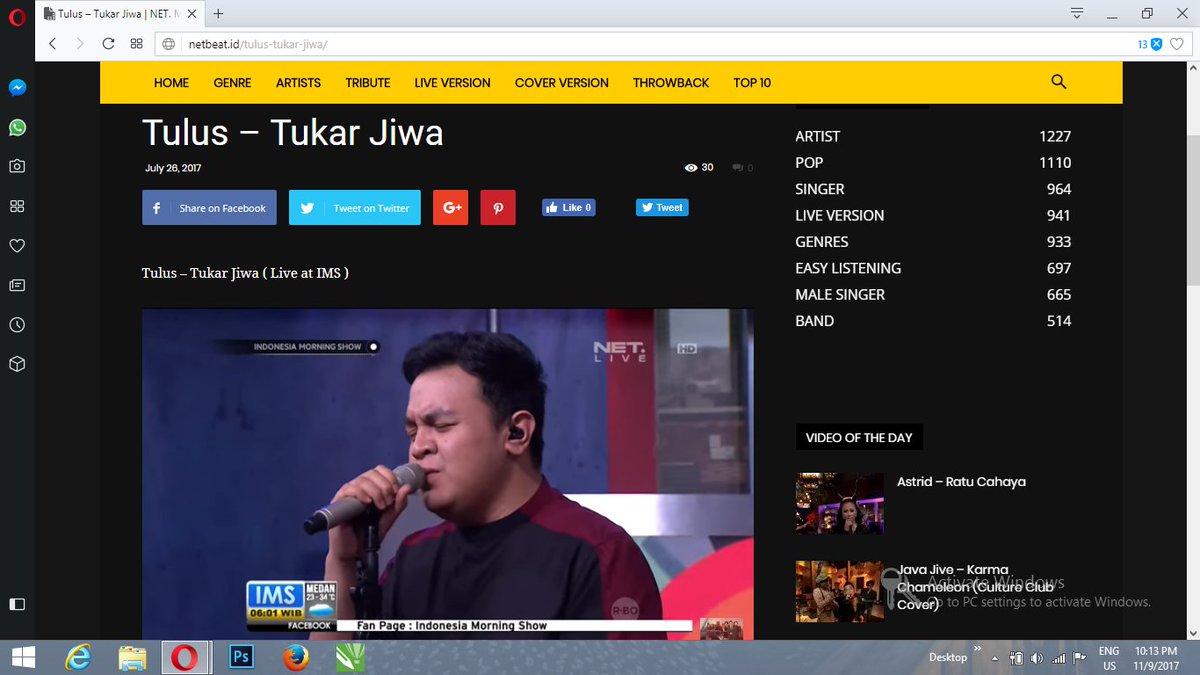Open Messenger in Opera sidebar

click(x=17, y=88)
